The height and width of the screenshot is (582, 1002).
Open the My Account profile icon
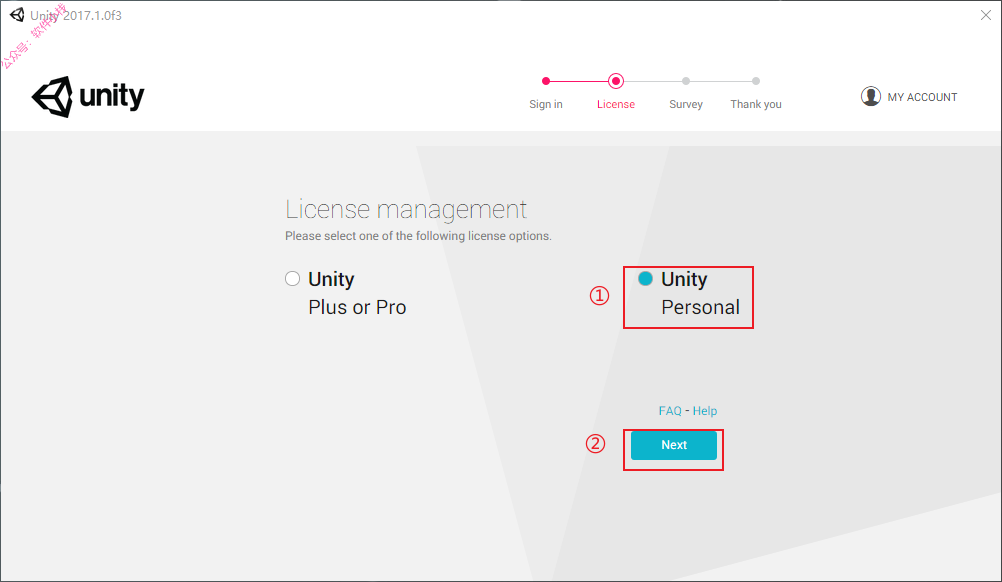tap(870, 96)
